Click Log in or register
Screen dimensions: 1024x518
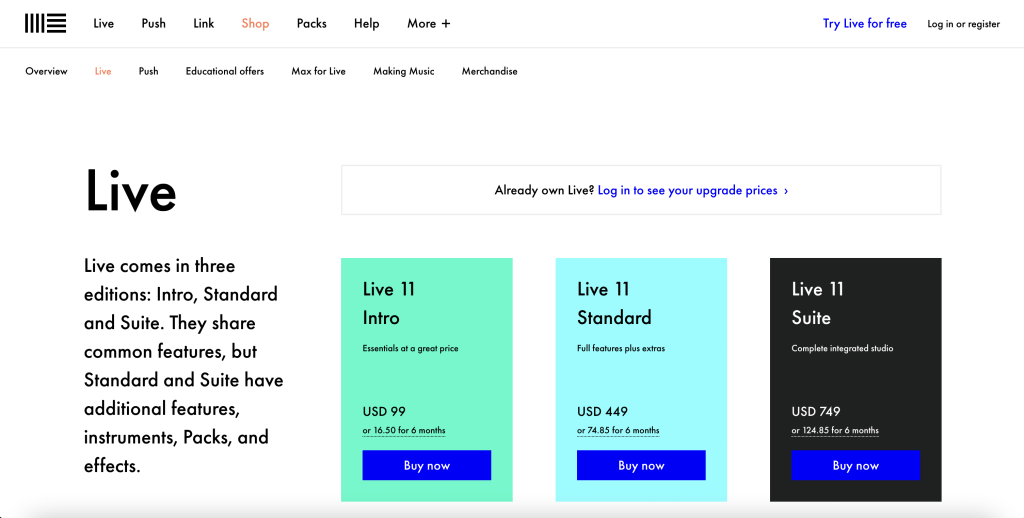[963, 24]
